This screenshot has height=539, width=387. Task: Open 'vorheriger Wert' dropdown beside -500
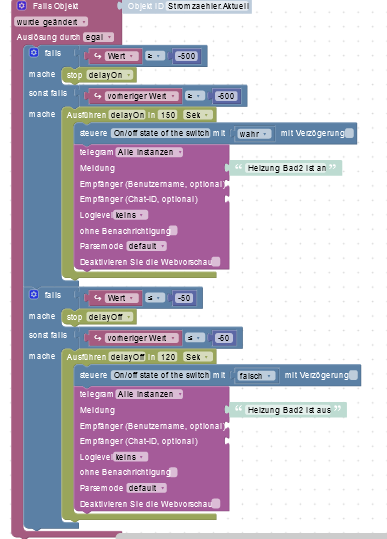click(x=142, y=96)
